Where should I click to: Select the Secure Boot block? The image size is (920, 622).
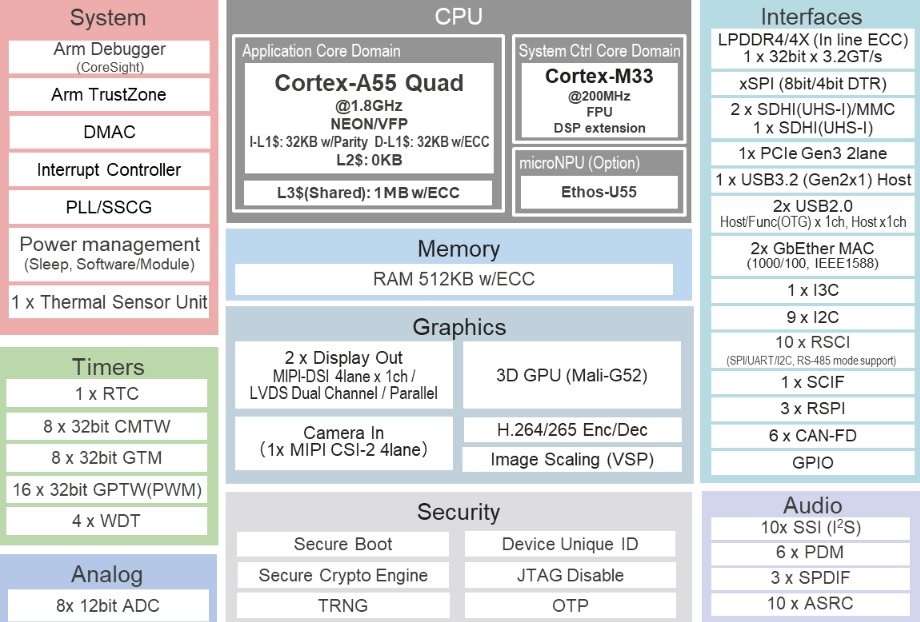click(x=343, y=544)
